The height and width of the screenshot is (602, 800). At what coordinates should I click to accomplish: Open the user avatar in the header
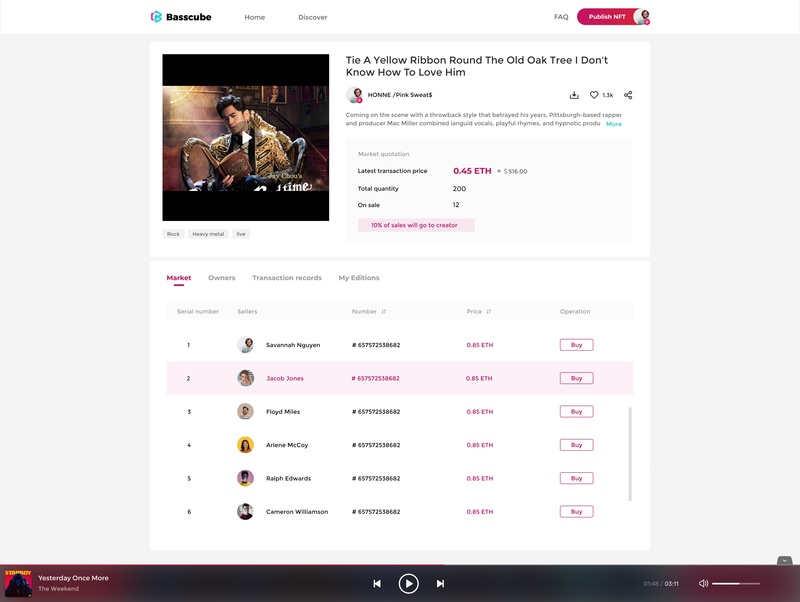(x=642, y=17)
